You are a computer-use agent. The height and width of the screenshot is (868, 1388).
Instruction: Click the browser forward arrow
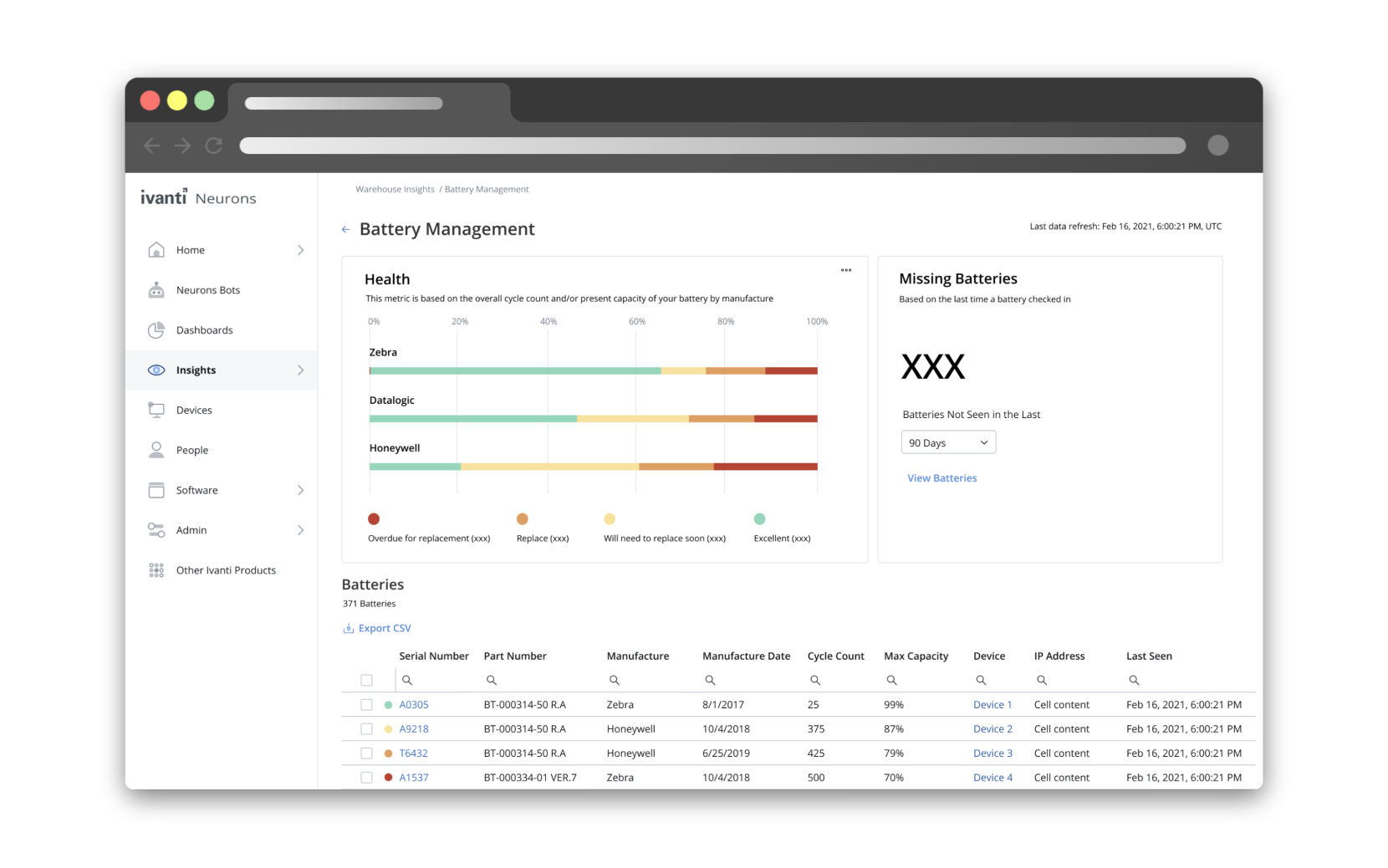click(x=182, y=146)
